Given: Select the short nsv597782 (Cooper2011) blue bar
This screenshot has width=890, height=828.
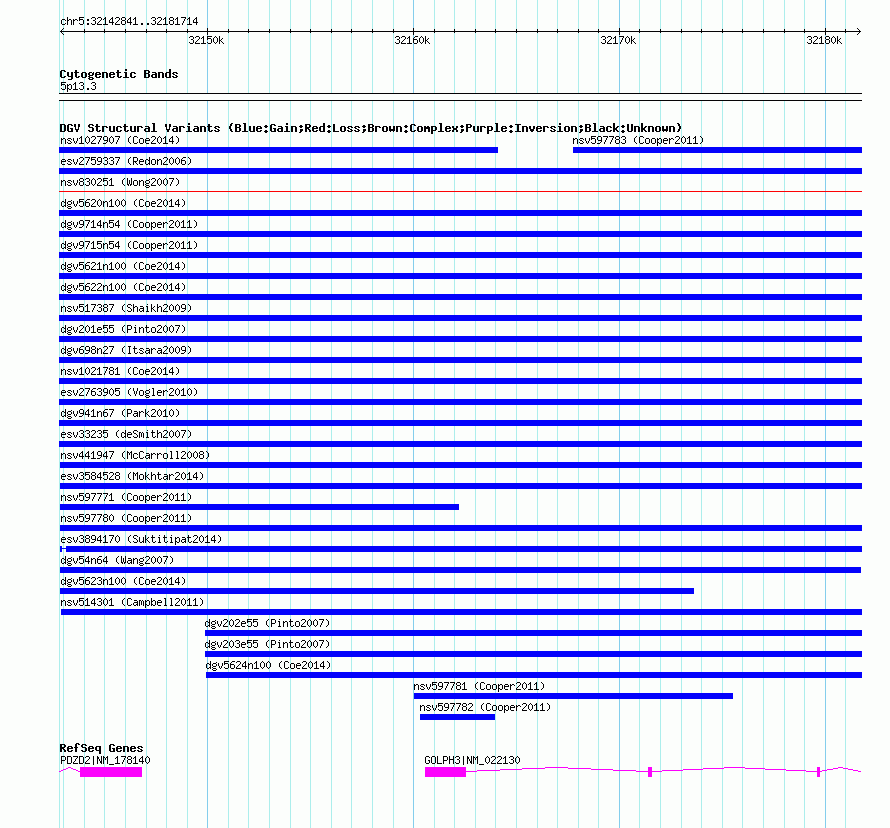Looking at the screenshot, I should pyautogui.click(x=457, y=717).
